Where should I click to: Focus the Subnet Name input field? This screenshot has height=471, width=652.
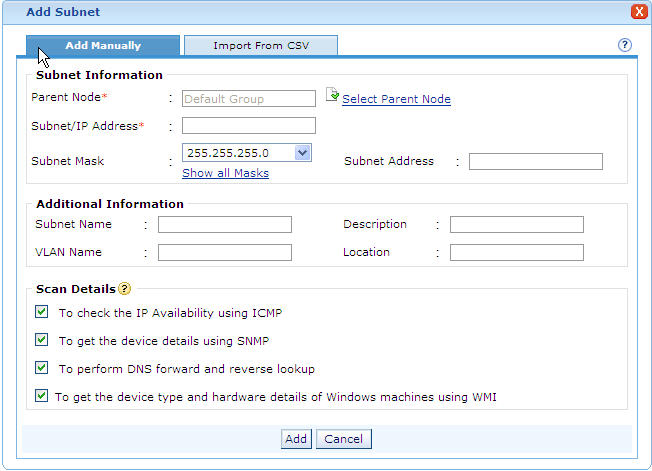[225, 224]
